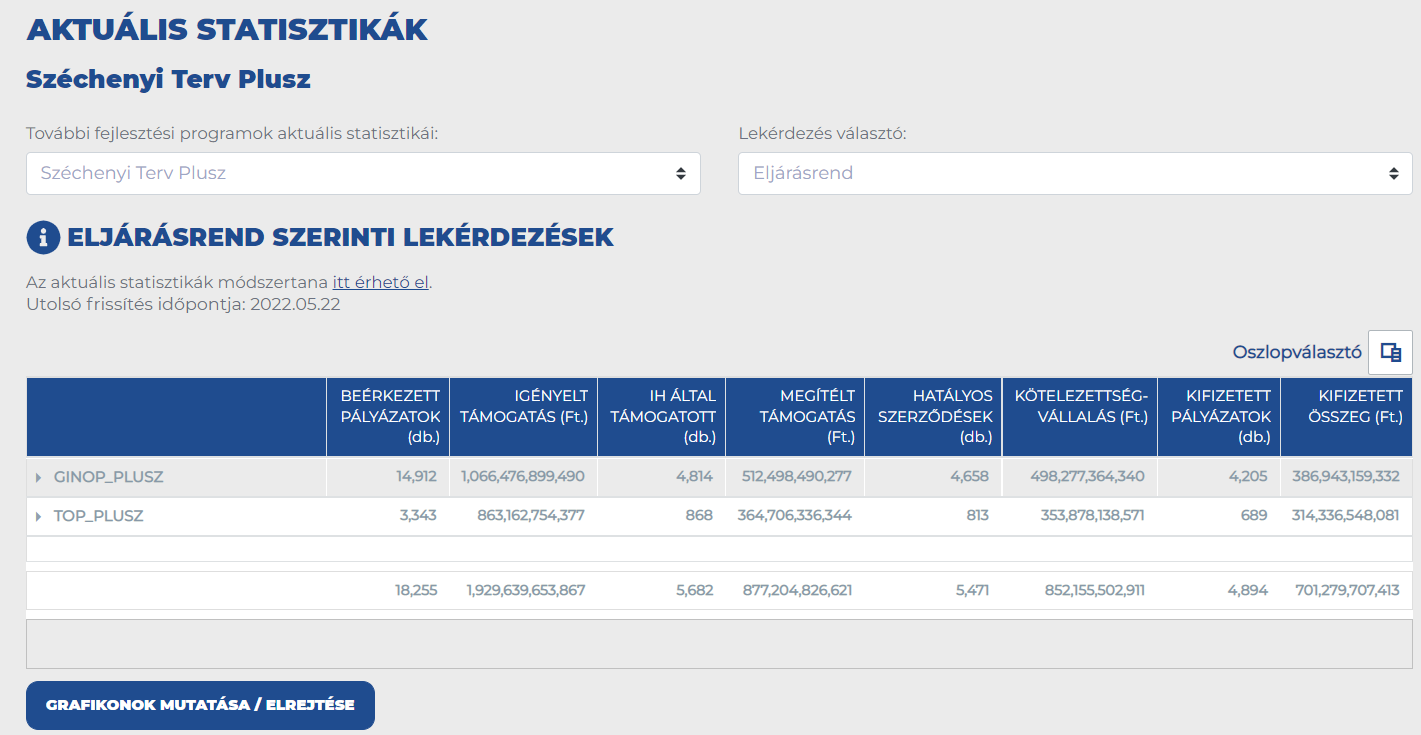Click TOP_PLUSZ received applications value 3,343
Viewport: 1421px width, 735px height.
[x=418, y=516]
